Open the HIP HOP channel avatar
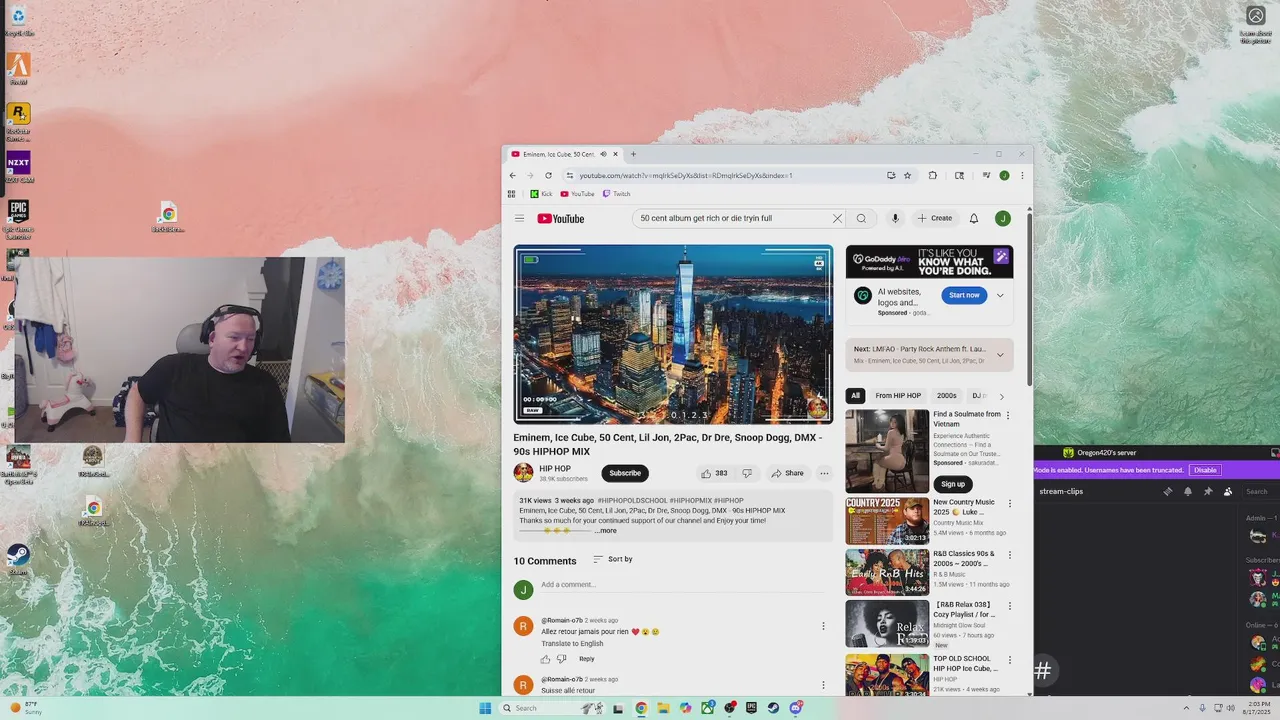Screen dimensions: 1280x720 (523, 473)
